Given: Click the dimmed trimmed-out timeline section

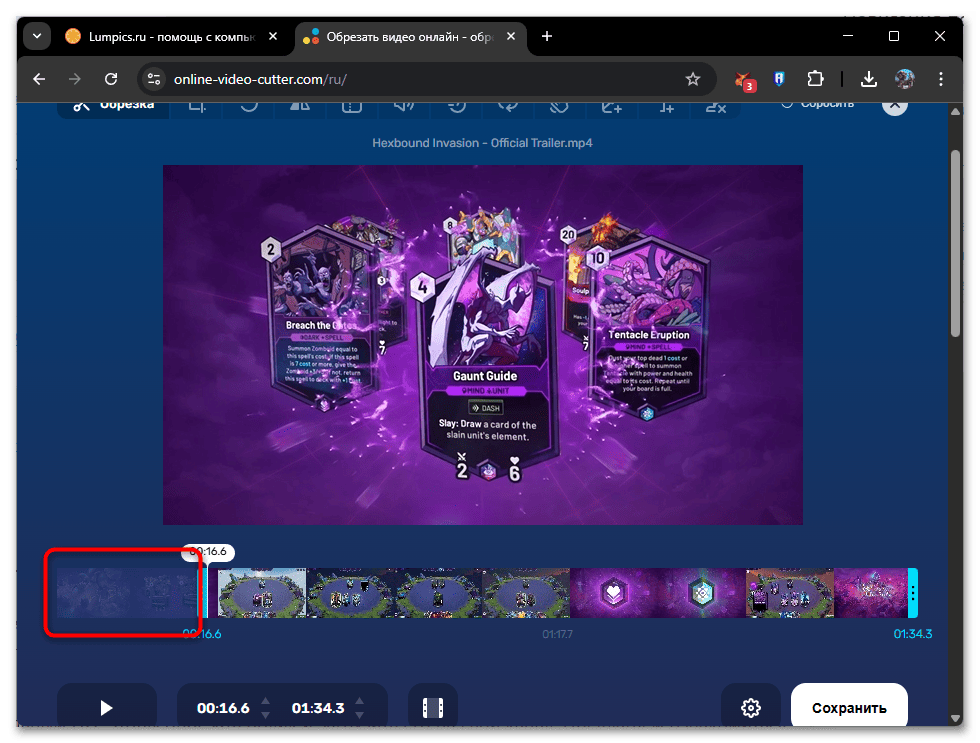Looking at the screenshot, I should pyautogui.click(x=128, y=592).
